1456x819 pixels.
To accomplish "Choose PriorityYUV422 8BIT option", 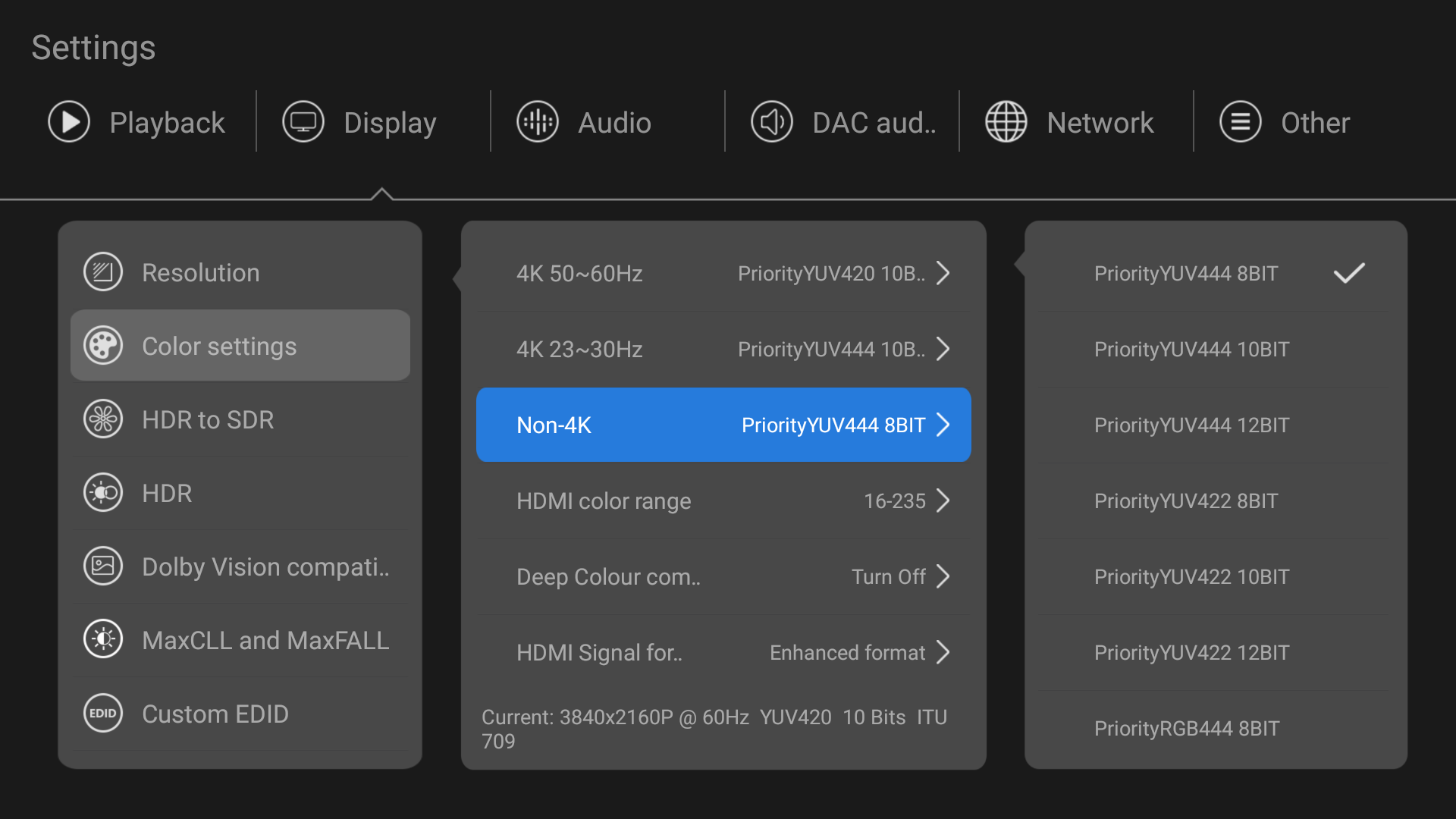I will pyautogui.click(x=1214, y=501).
